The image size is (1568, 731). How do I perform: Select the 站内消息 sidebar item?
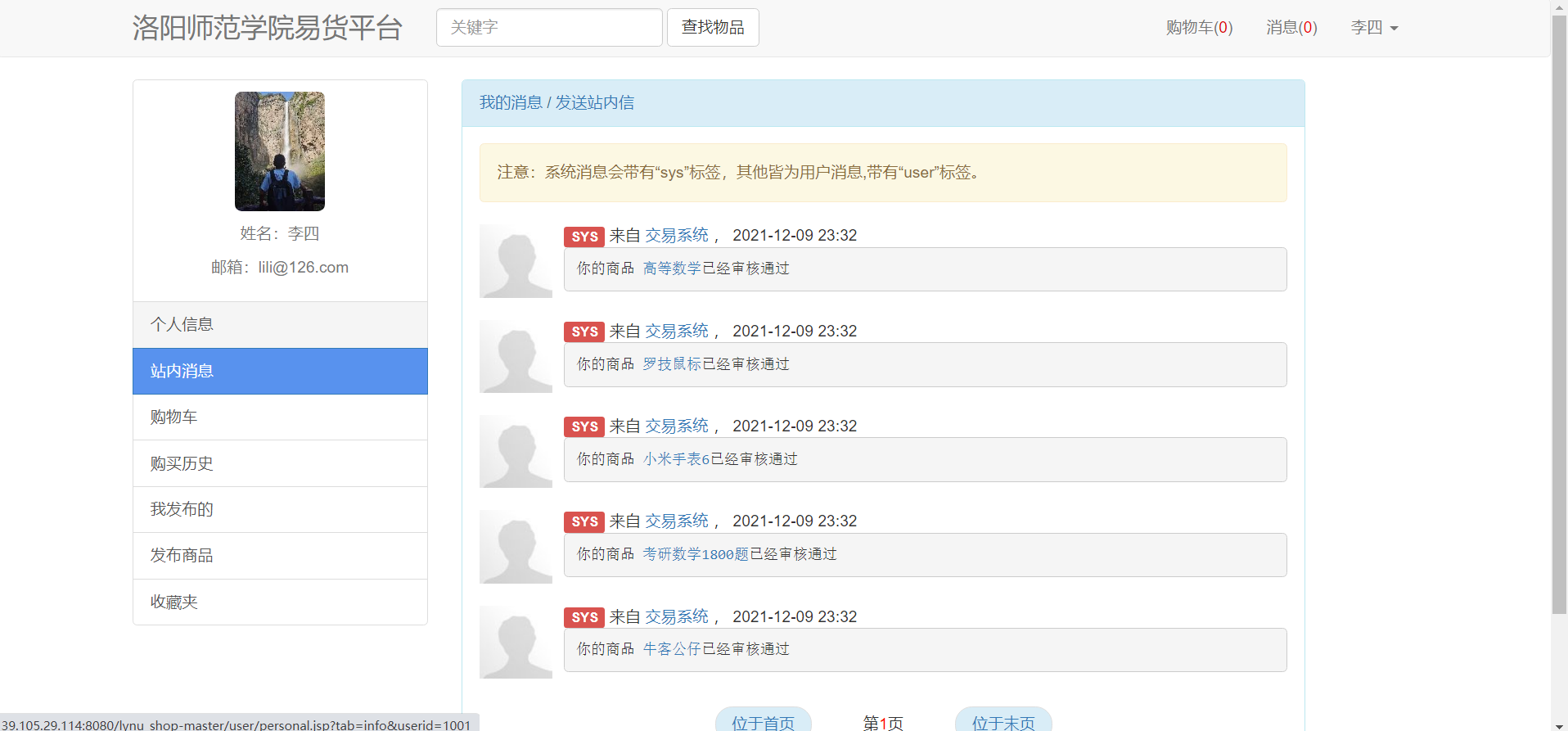point(280,371)
